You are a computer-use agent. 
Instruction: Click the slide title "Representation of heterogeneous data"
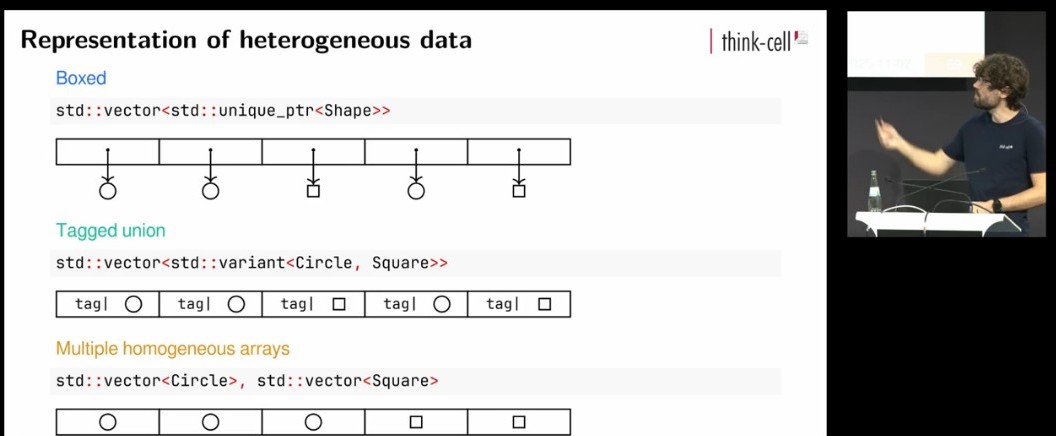click(246, 41)
